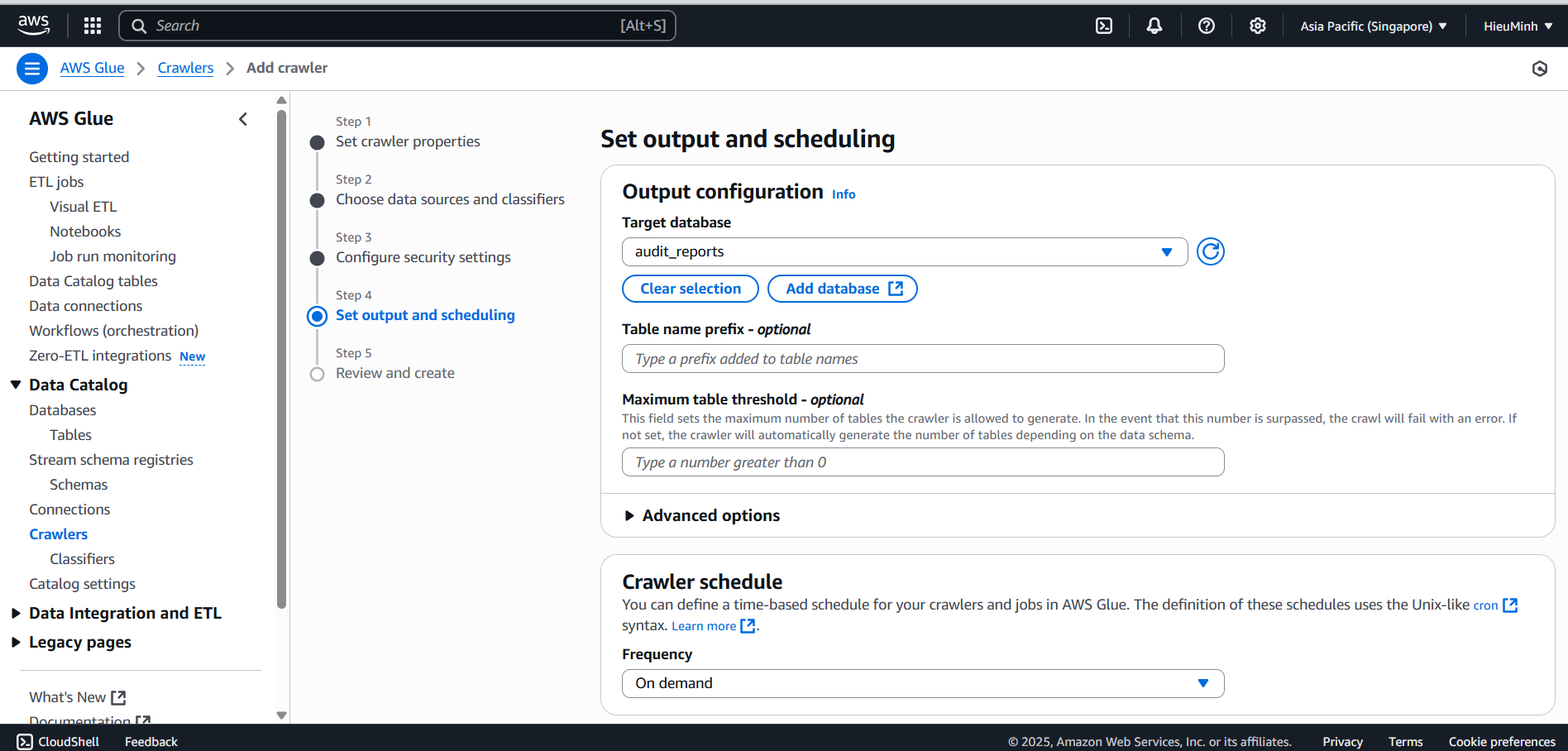This screenshot has height=751, width=1568.
Task: Expand Legacy pages section
Action: (x=16, y=643)
